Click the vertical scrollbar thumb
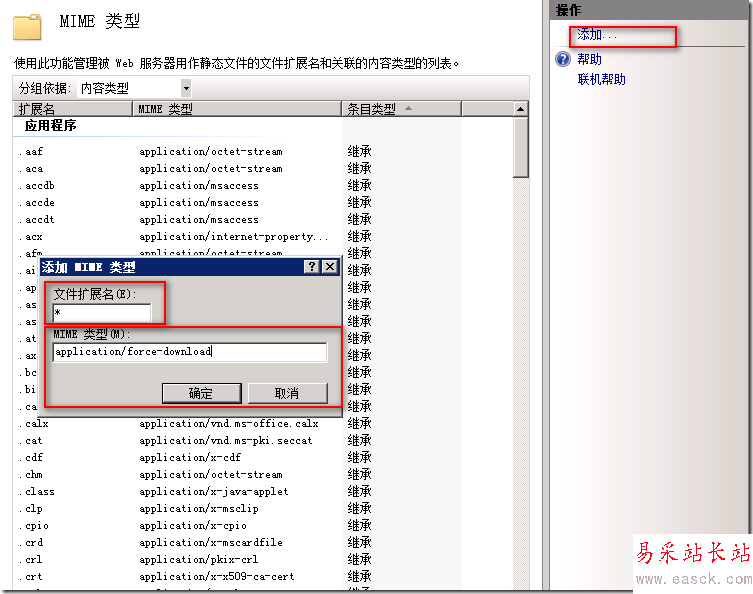Screen dimensions: 753x594 click(520, 148)
